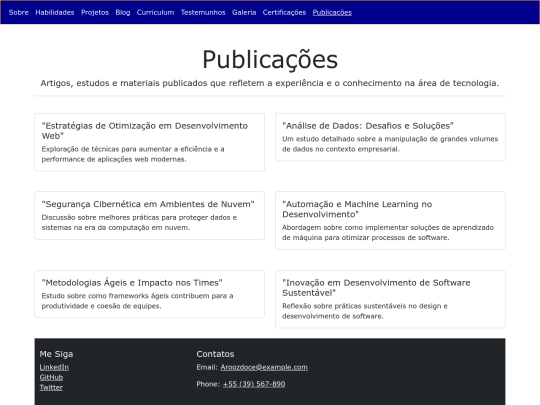Navigate to Certificações

pyautogui.click(x=284, y=12)
